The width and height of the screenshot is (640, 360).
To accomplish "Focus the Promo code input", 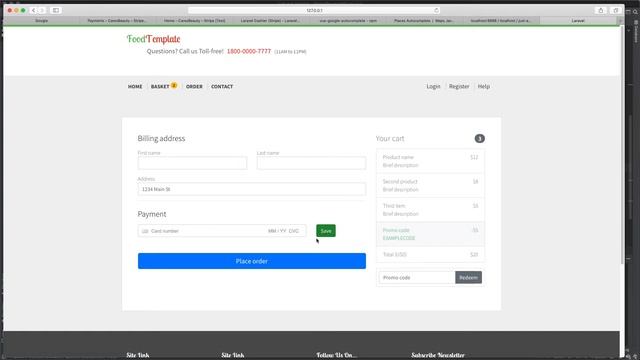I will tap(417, 278).
